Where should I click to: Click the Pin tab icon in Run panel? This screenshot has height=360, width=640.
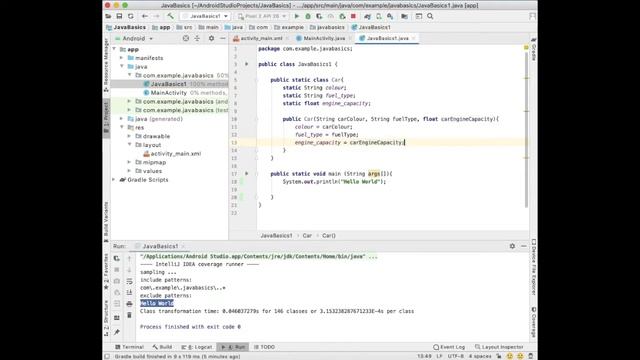pos(117,332)
